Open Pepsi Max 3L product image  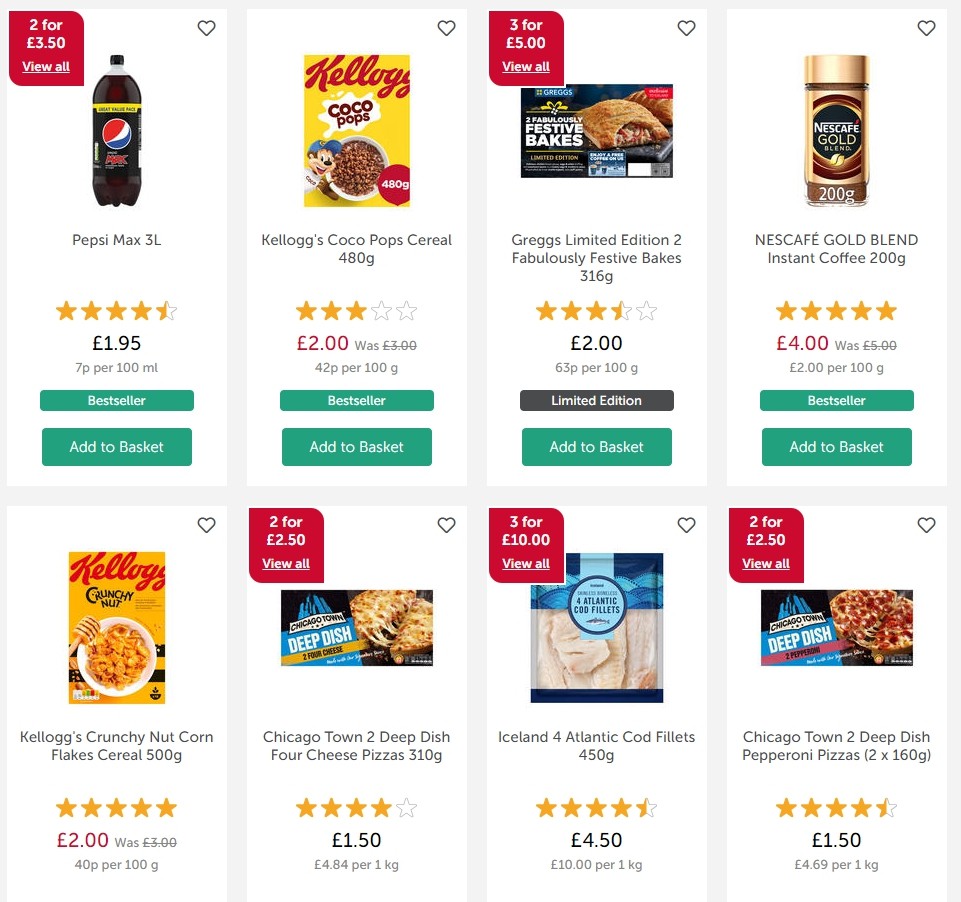click(117, 130)
